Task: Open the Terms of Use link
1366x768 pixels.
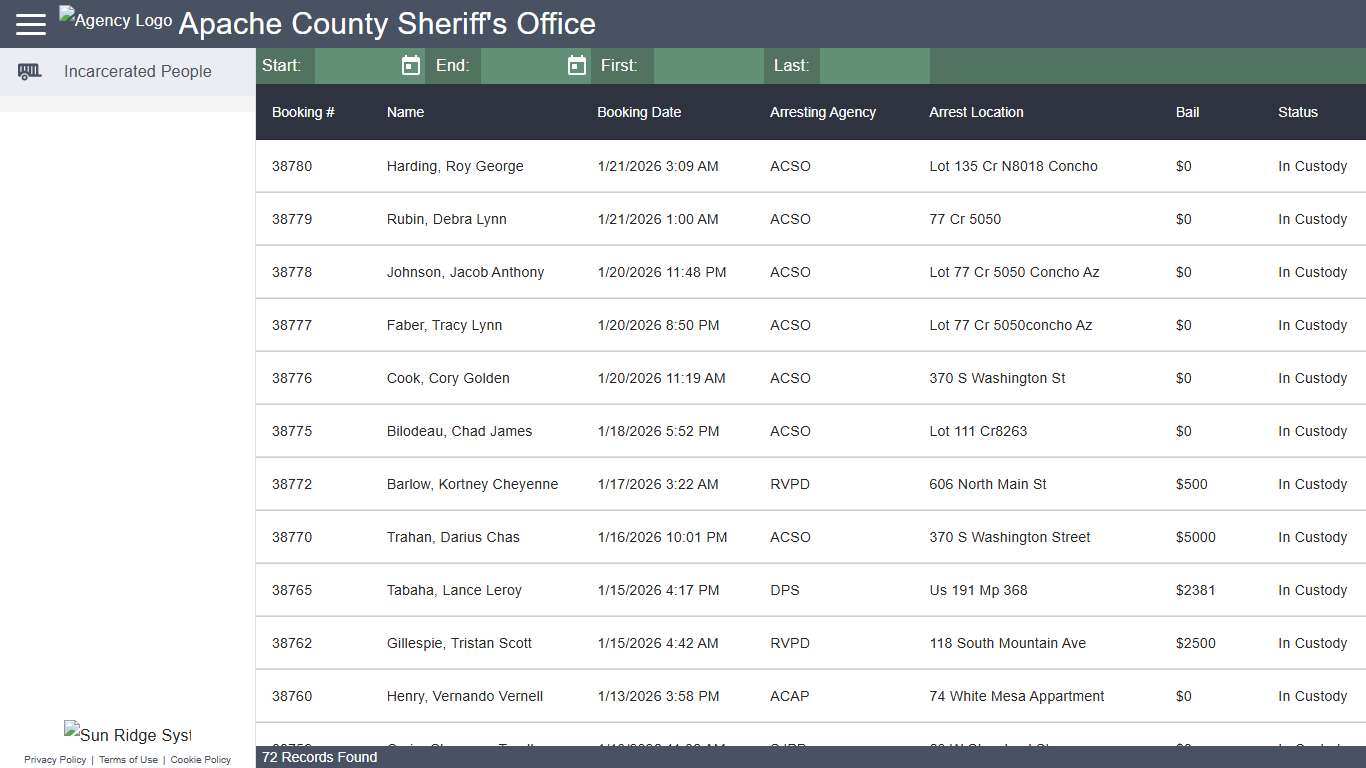Action: [128, 759]
